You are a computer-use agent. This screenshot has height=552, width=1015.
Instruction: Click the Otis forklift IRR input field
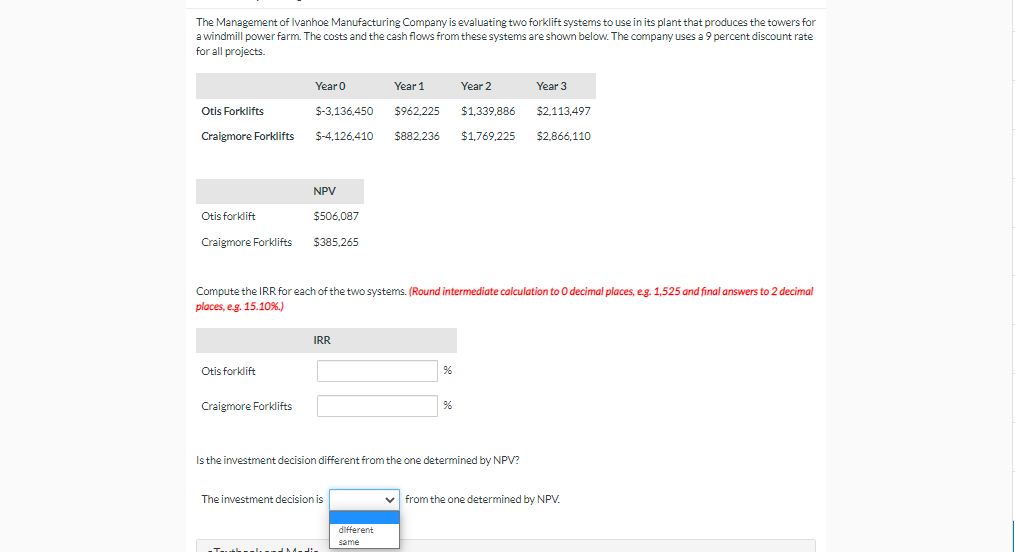(x=377, y=371)
